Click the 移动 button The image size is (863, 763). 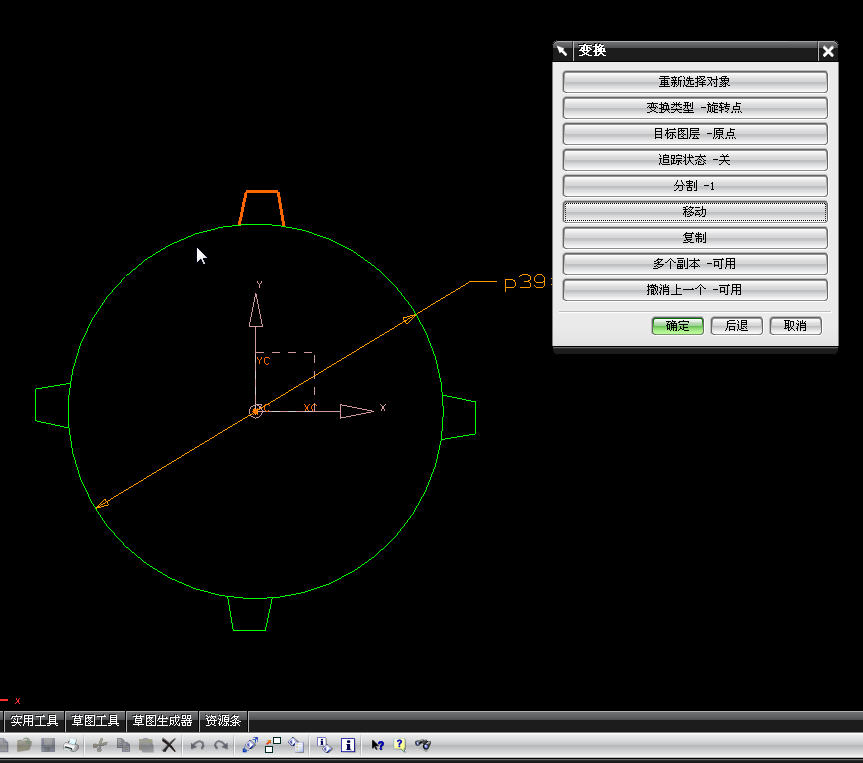click(695, 211)
